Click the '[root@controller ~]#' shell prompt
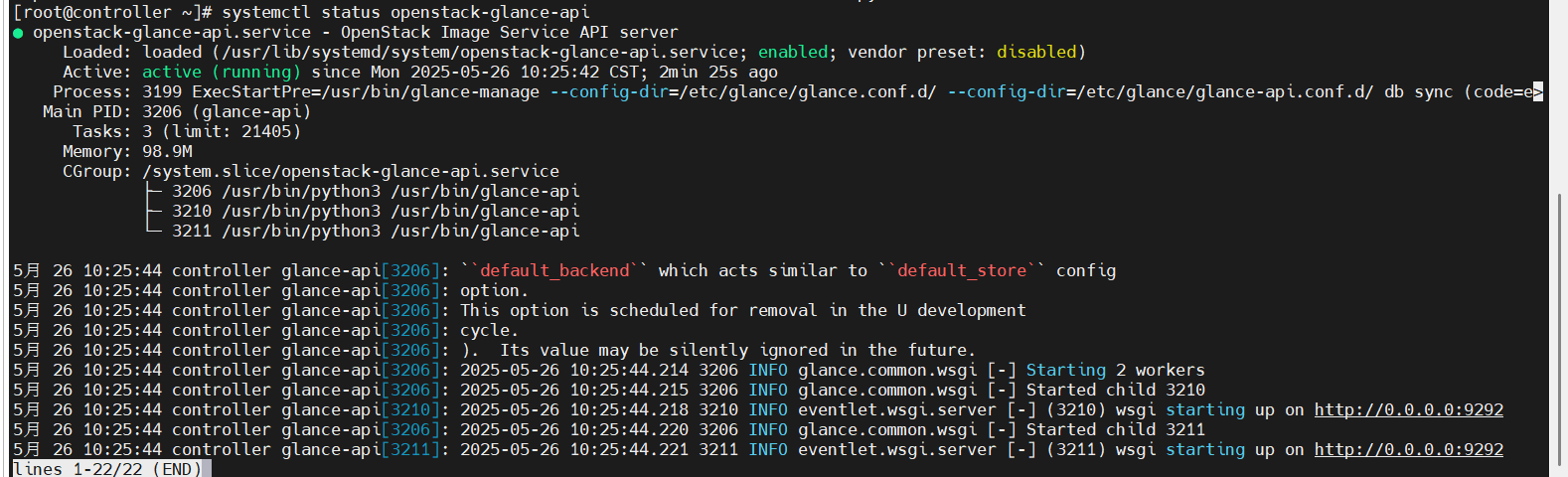 (112, 12)
